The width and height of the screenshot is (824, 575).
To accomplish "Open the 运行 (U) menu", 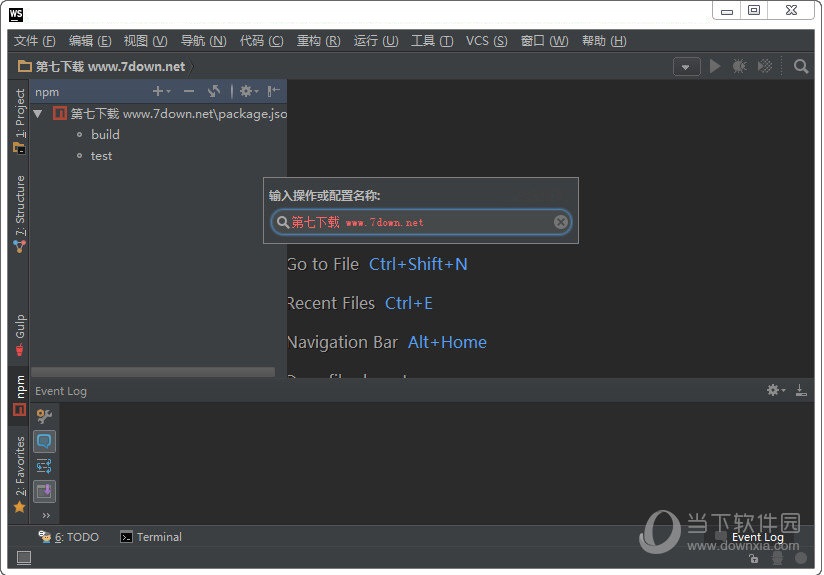I will point(376,41).
